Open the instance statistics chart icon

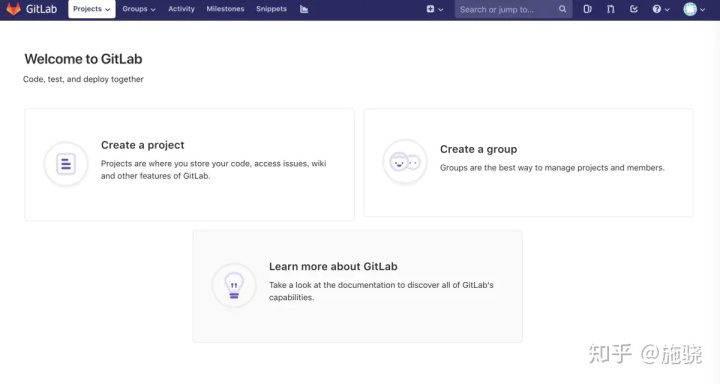[304, 9]
